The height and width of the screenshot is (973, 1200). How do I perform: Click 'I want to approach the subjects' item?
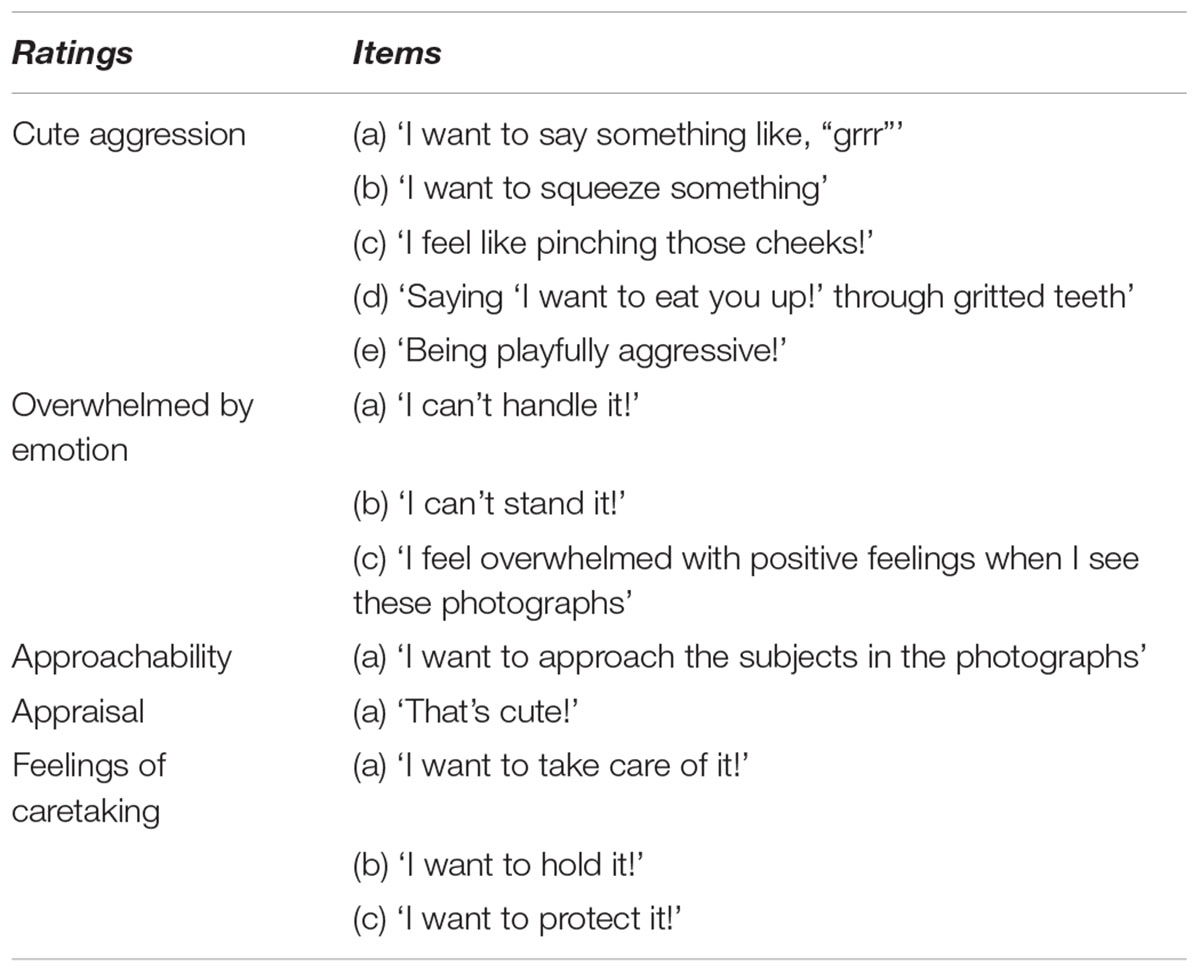tap(748, 657)
